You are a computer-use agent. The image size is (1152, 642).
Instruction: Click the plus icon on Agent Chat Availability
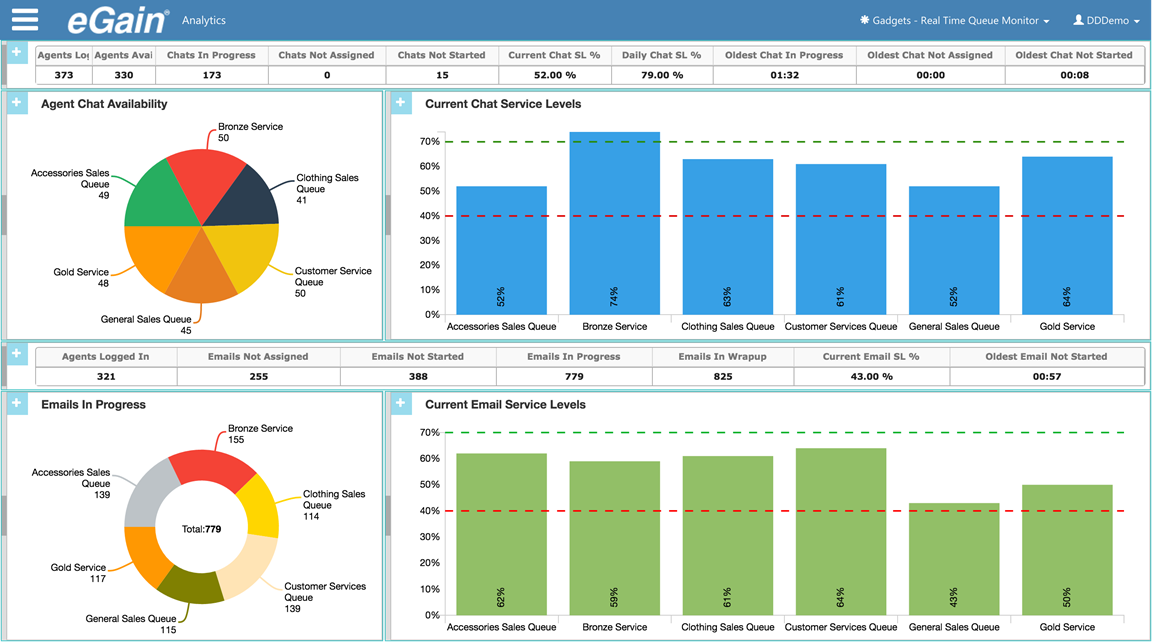[16, 102]
